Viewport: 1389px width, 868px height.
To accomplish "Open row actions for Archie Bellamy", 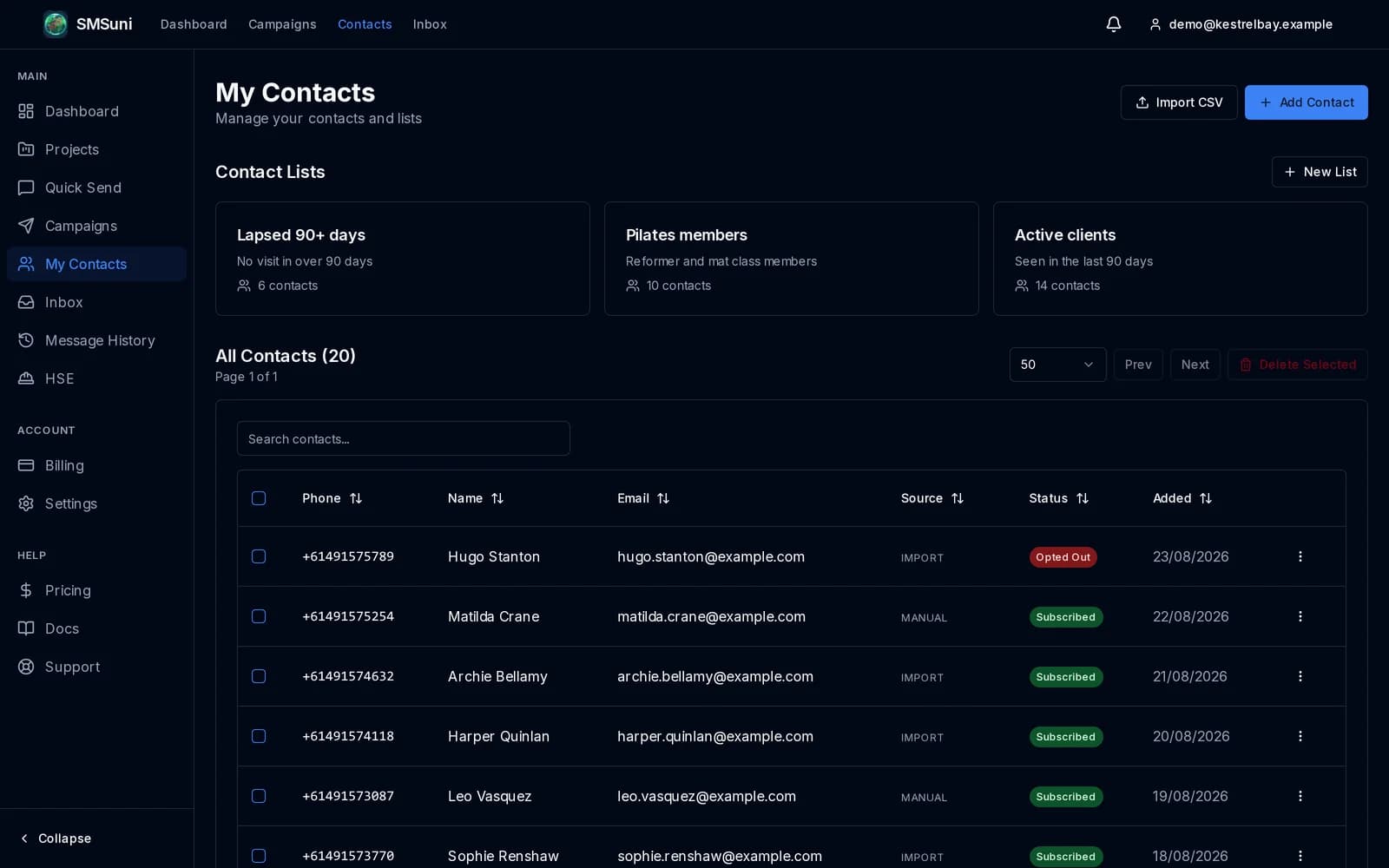I will click(1300, 676).
